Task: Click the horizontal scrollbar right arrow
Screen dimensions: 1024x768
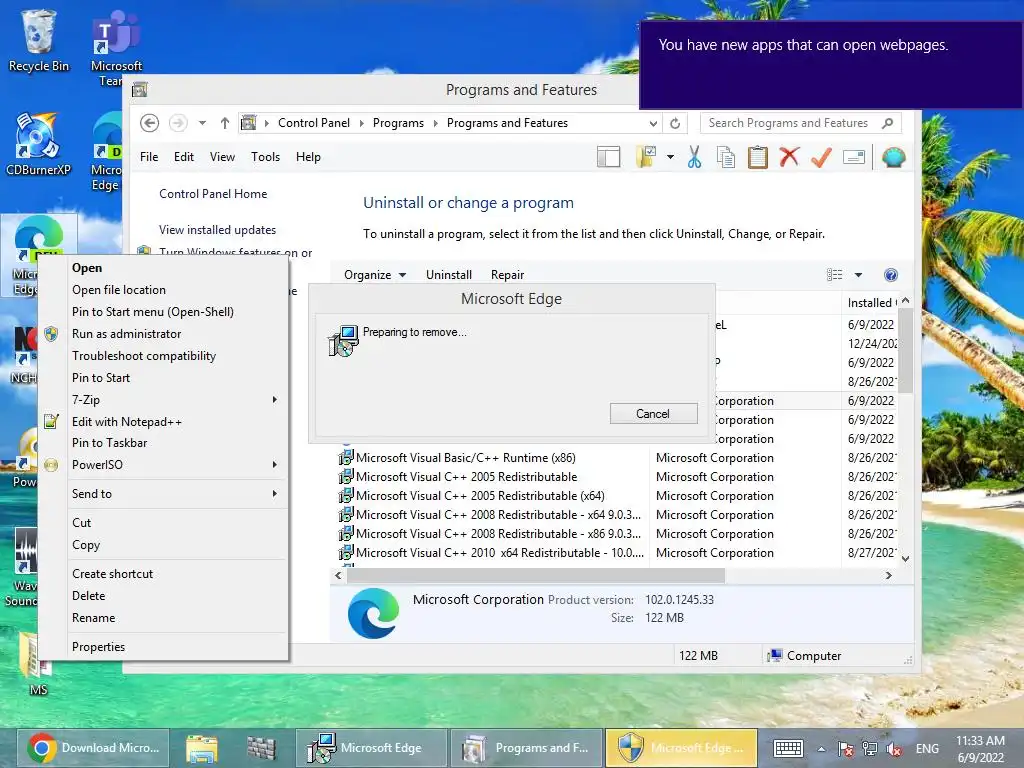Action: click(x=888, y=575)
